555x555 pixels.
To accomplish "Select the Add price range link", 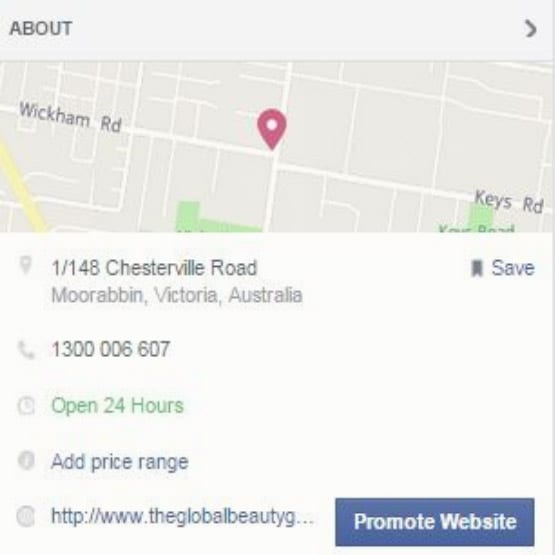I will click(x=120, y=462).
